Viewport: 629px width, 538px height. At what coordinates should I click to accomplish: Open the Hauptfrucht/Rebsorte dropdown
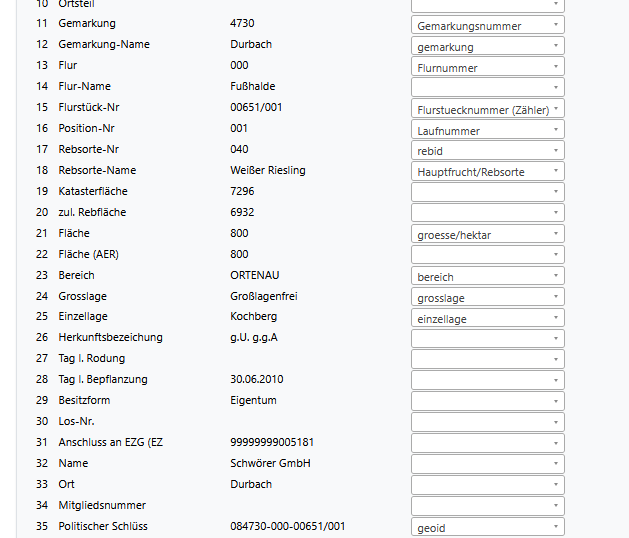(x=487, y=172)
